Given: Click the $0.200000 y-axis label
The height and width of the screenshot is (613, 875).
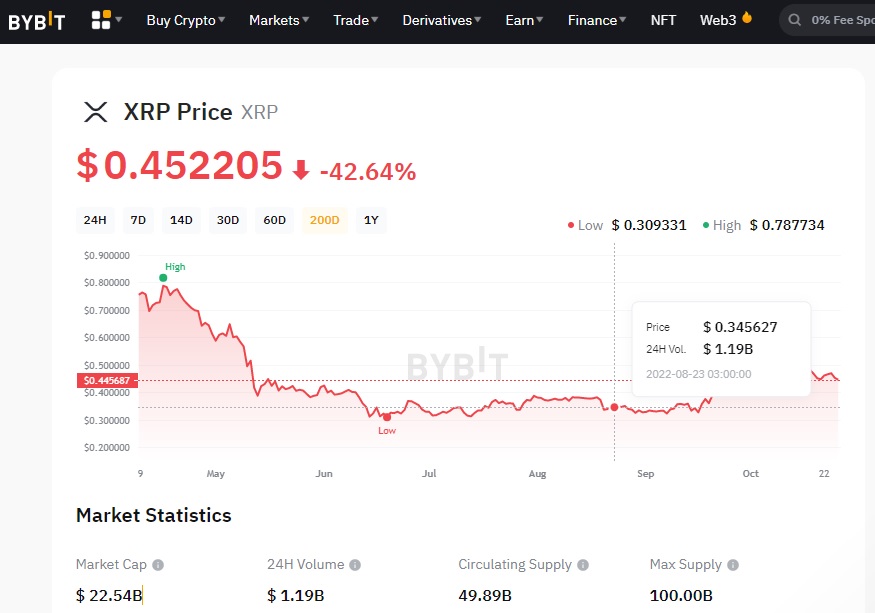Looking at the screenshot, I should point(107,448).
